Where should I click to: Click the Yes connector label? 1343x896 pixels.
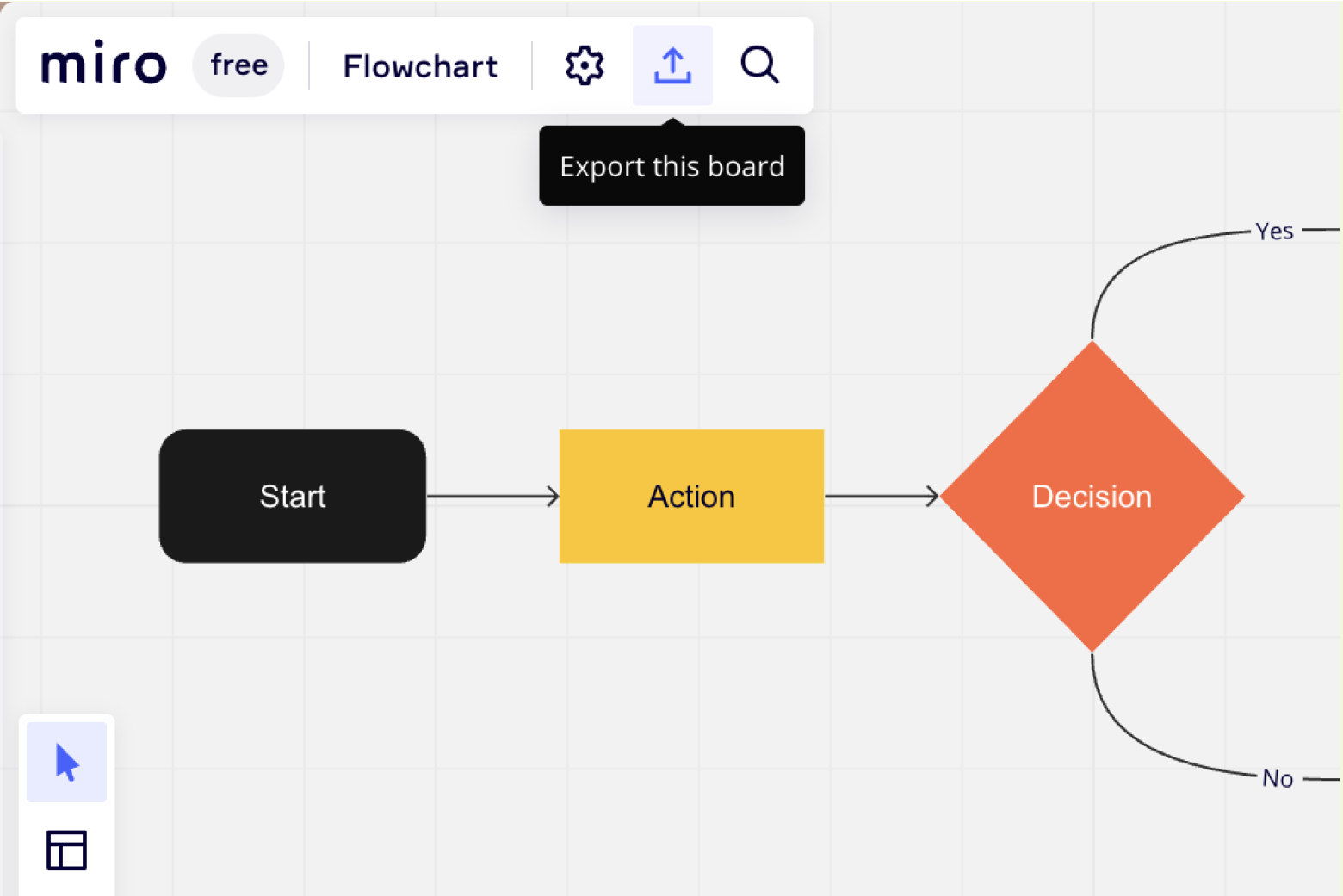pyautogui.click(x=1274, y=231)
